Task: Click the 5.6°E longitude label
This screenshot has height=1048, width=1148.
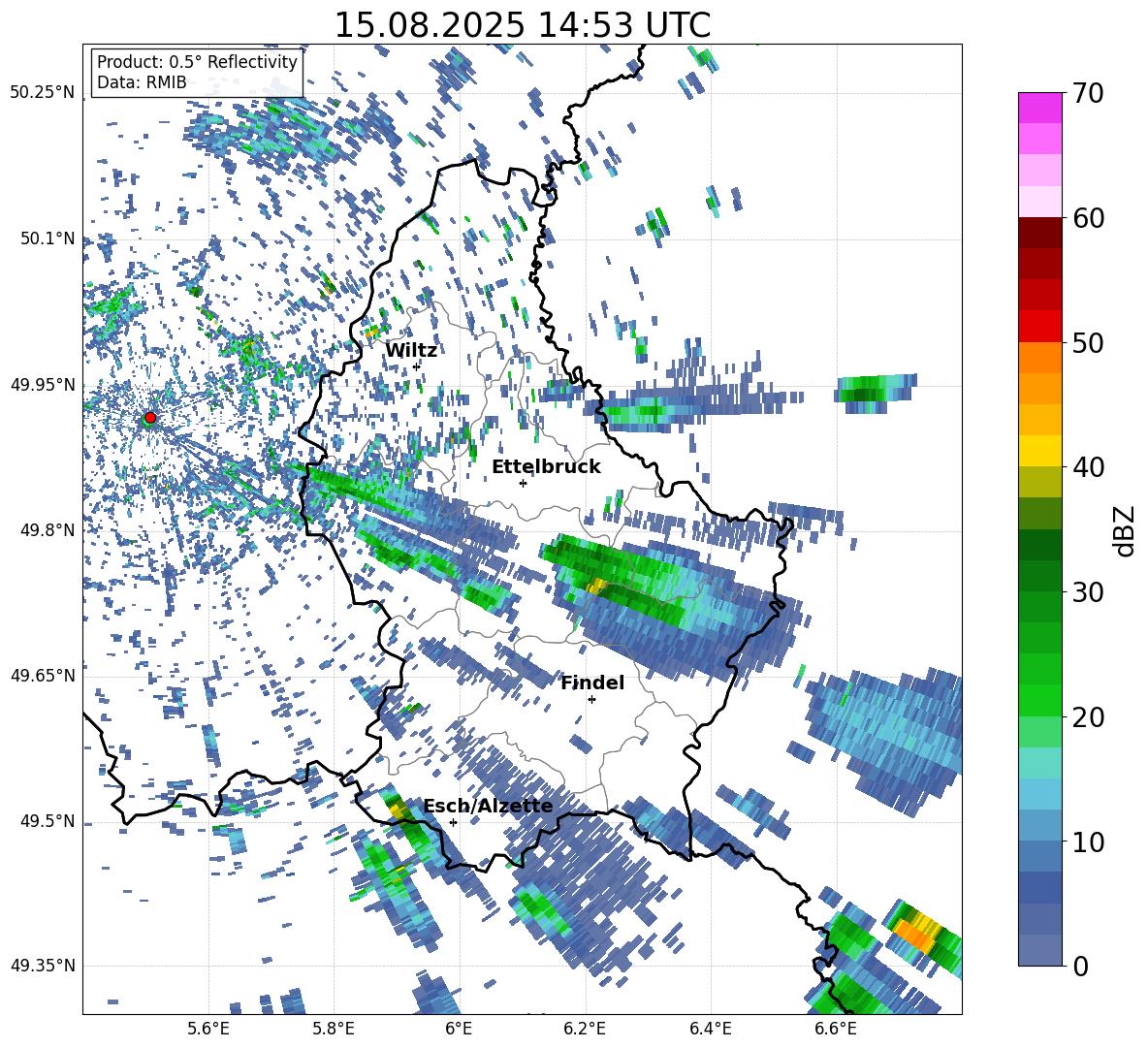Action: click(x=208, y=1029)
